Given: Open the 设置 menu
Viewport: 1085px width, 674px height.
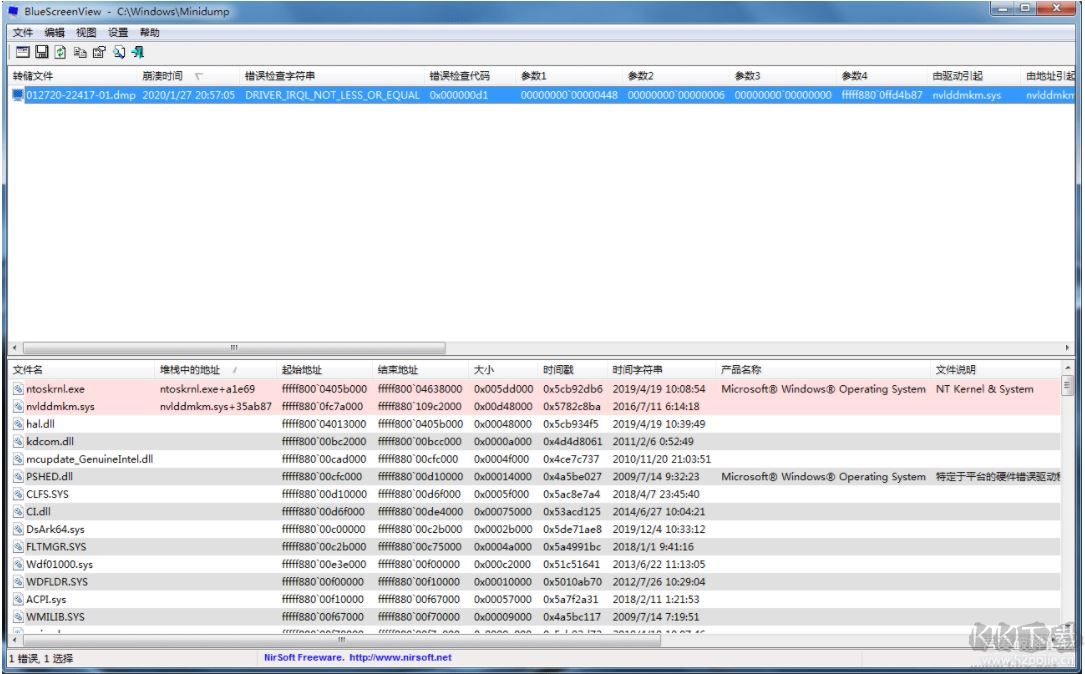Looking at the screenshot, I should [118, 33].
